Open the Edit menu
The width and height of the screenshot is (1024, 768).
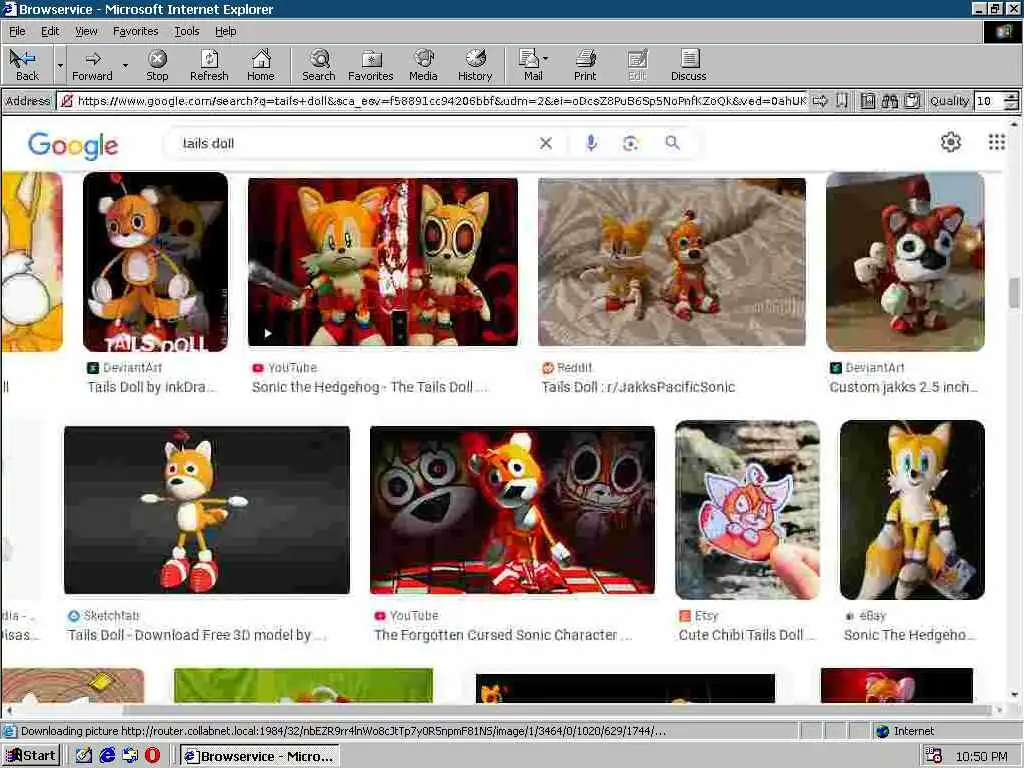(50, 31)
